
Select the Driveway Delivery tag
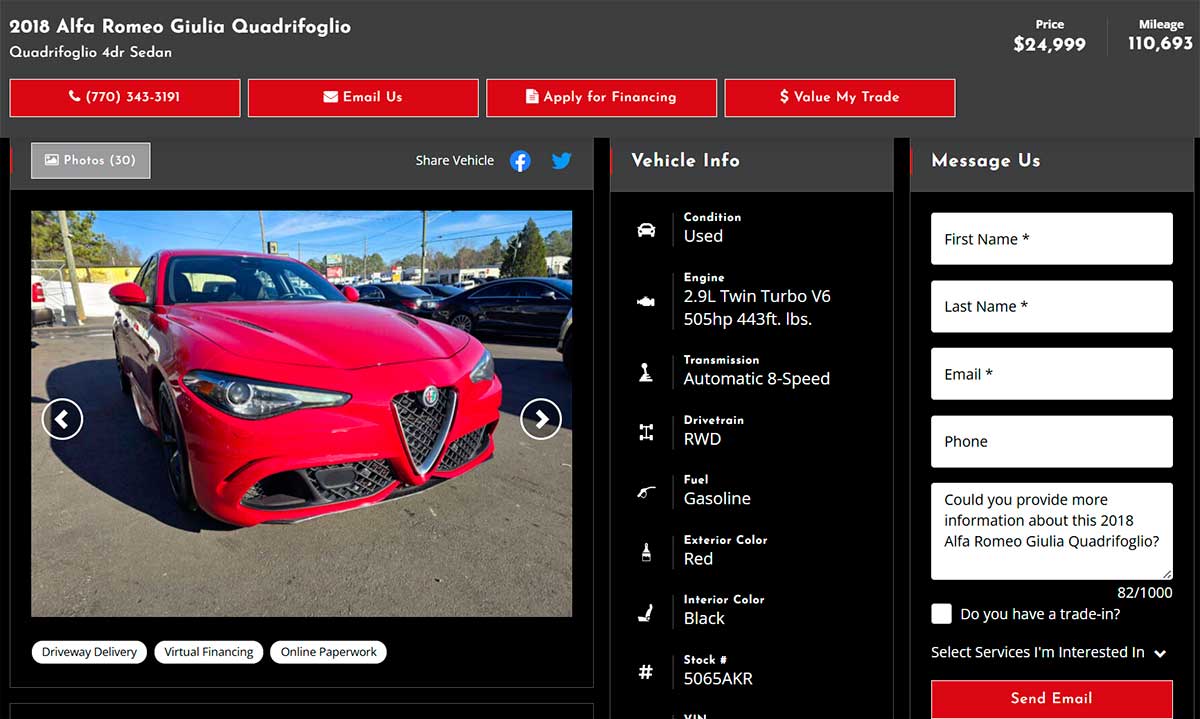click(x=89, y=652)
